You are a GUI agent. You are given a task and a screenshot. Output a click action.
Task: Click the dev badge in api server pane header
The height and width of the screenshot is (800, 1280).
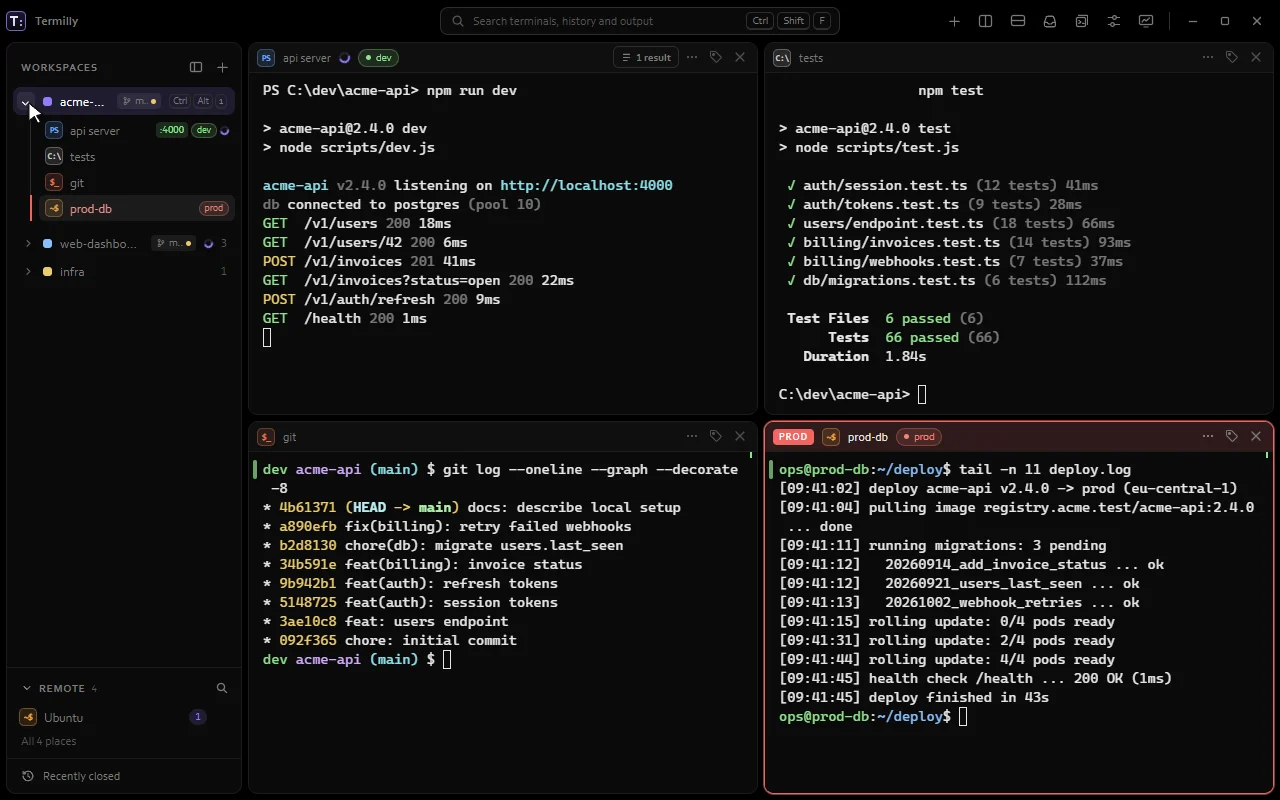[x=378, y=58]
